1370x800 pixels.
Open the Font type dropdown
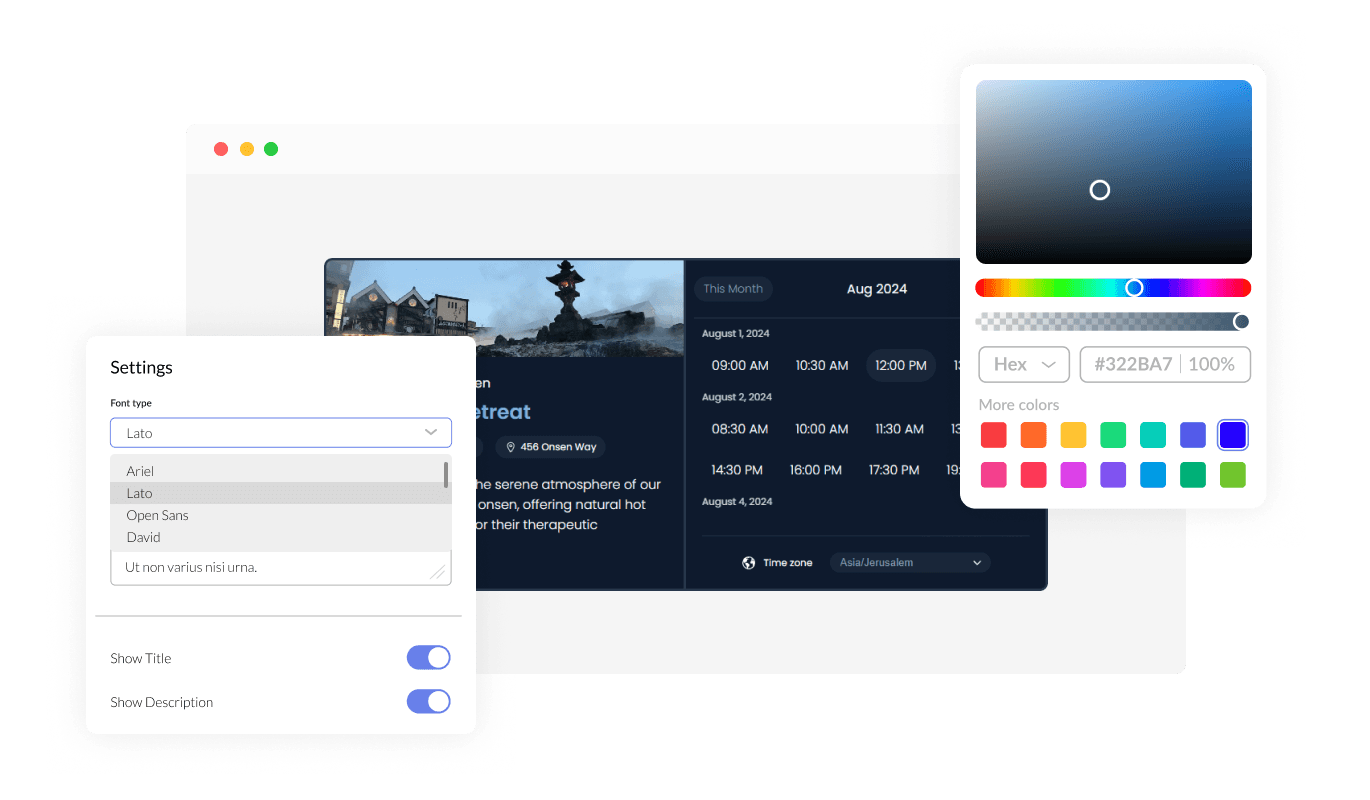pyautogui.click(x=280, y=433)
